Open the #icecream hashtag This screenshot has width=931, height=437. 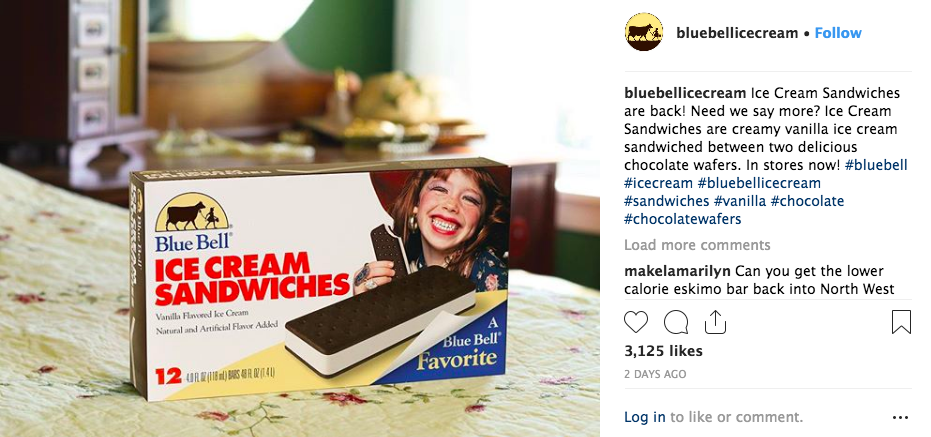click(x=658, y=183)
